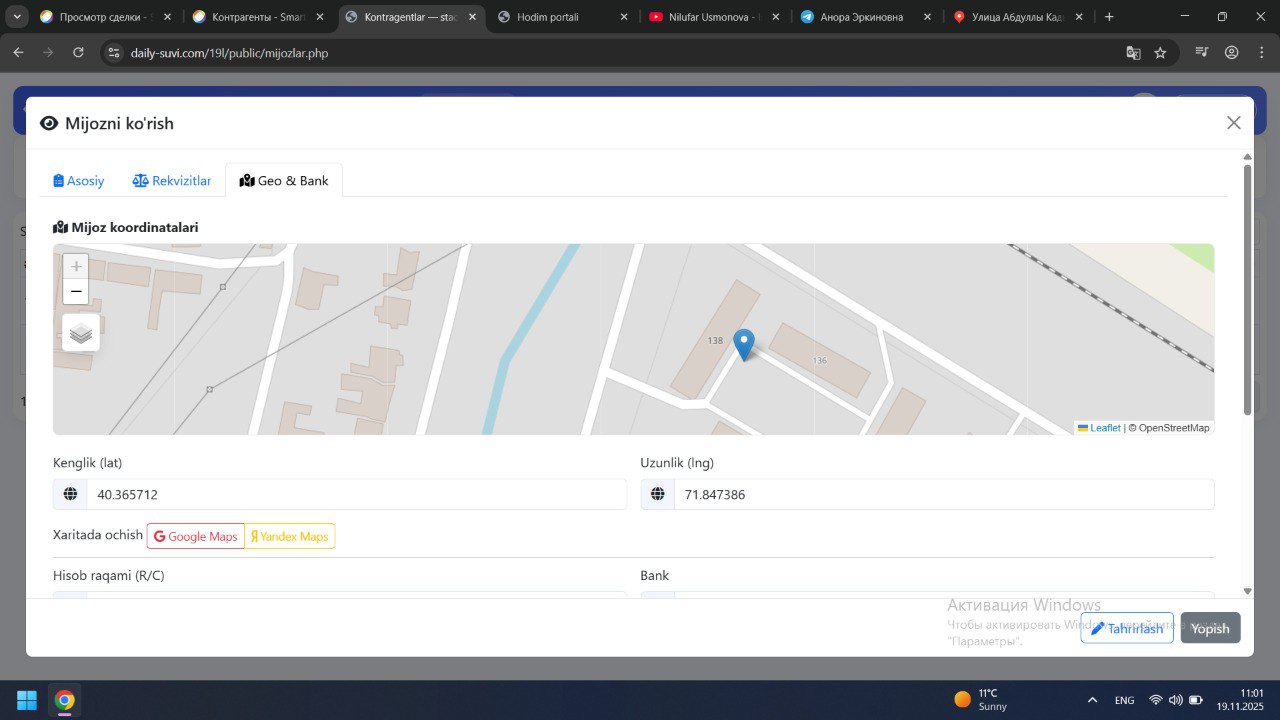Switch to the Просмотр сделки browser tab
Screen dimensions: 1280x720
point(105,17)
